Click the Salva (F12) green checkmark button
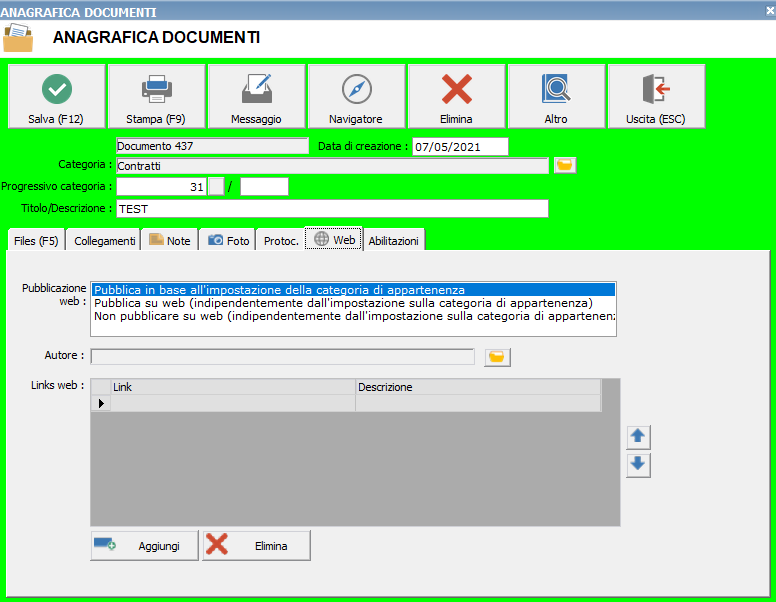776x602 pixels. point(56,97)
